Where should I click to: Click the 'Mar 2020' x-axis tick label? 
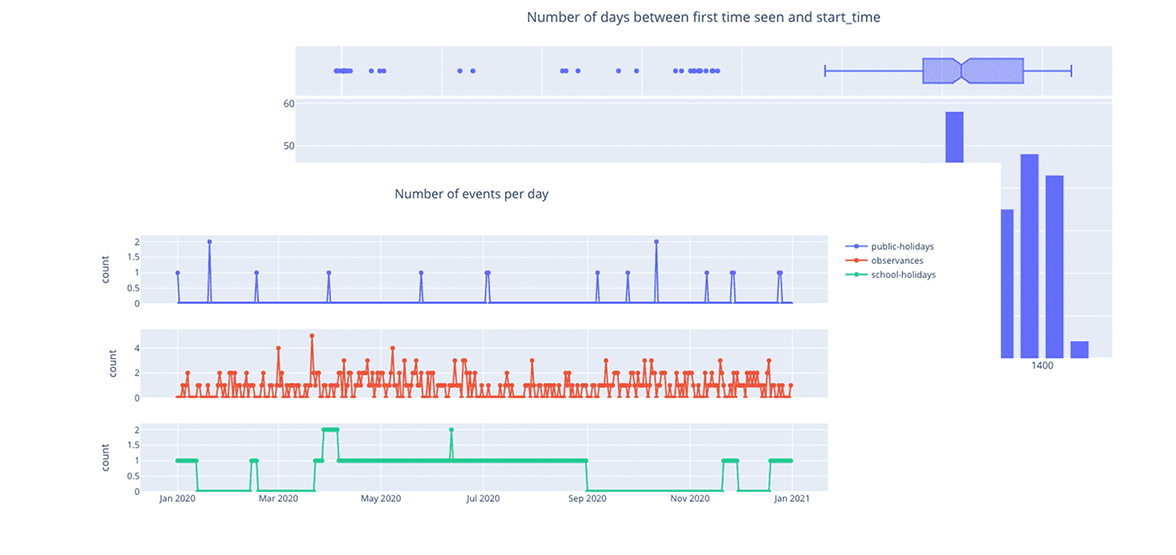coord(278,499)
